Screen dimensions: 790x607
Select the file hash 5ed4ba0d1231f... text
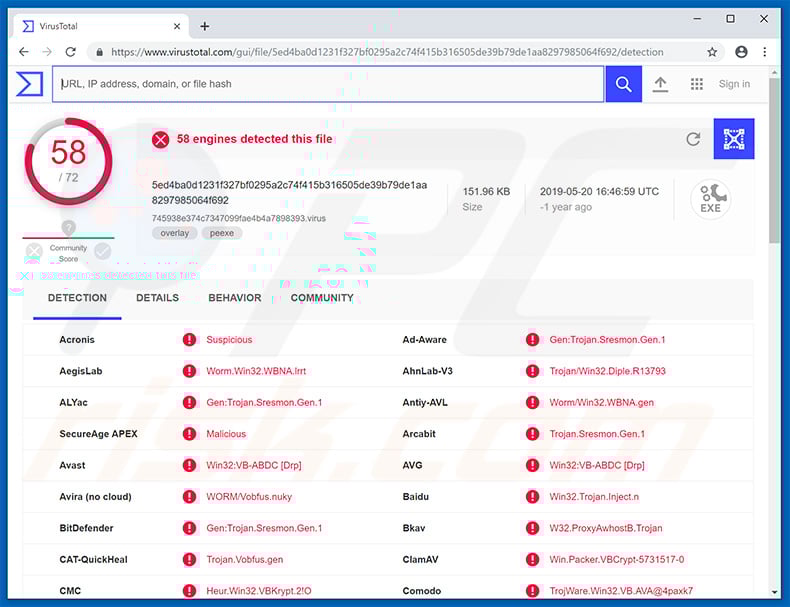click(x=289, y=192)
